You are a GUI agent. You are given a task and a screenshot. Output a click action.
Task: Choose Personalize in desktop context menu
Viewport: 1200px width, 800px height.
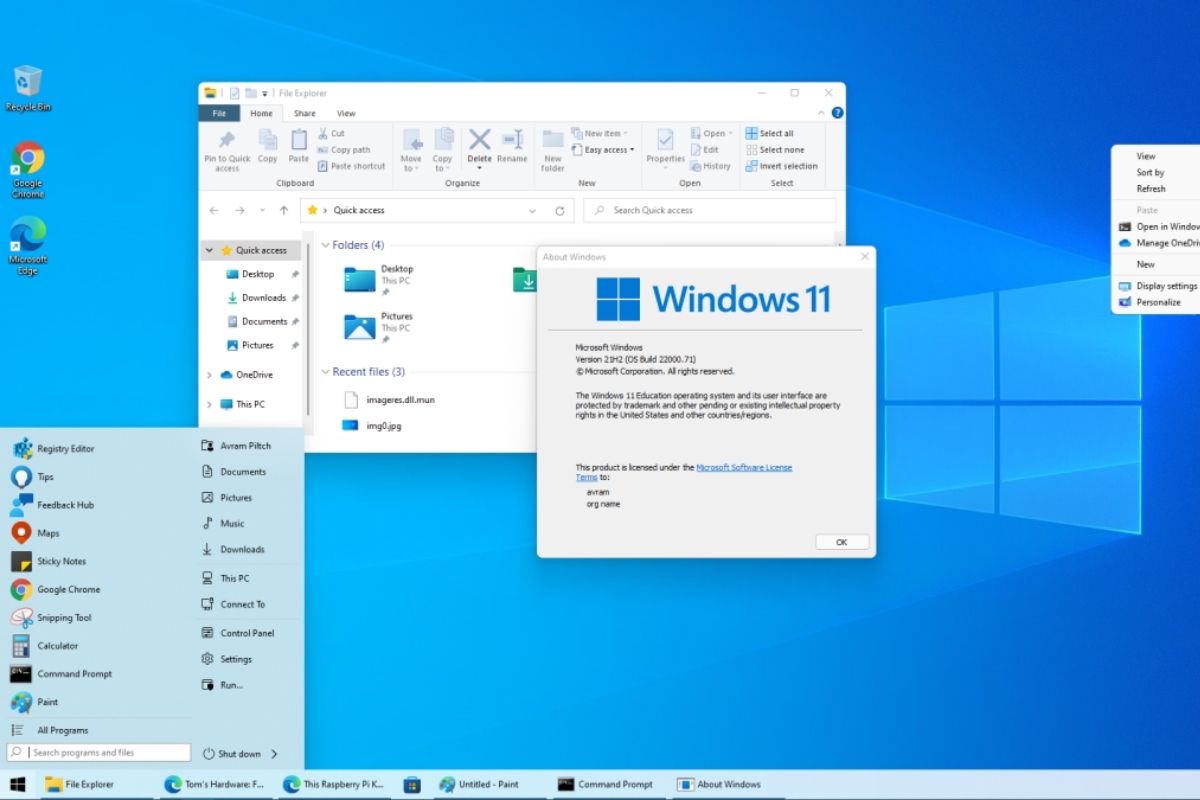coord(1156,302)
